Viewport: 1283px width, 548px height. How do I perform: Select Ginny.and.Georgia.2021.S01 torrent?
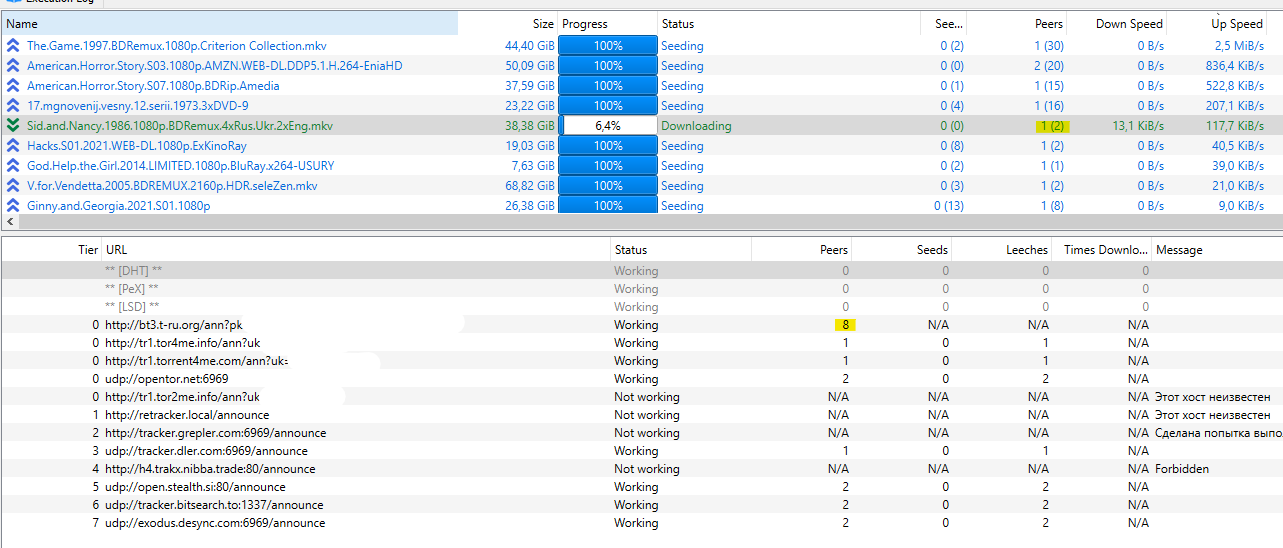tap(119, 206)
